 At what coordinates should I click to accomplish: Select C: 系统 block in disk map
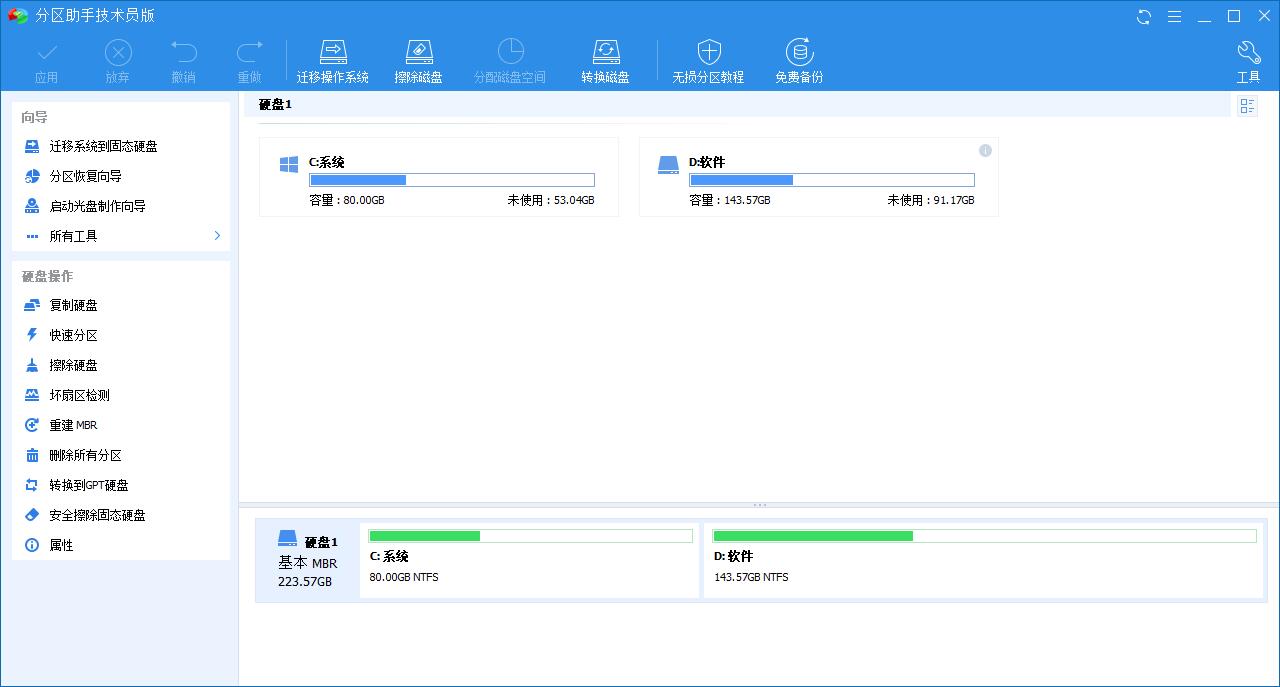point(529,560)
